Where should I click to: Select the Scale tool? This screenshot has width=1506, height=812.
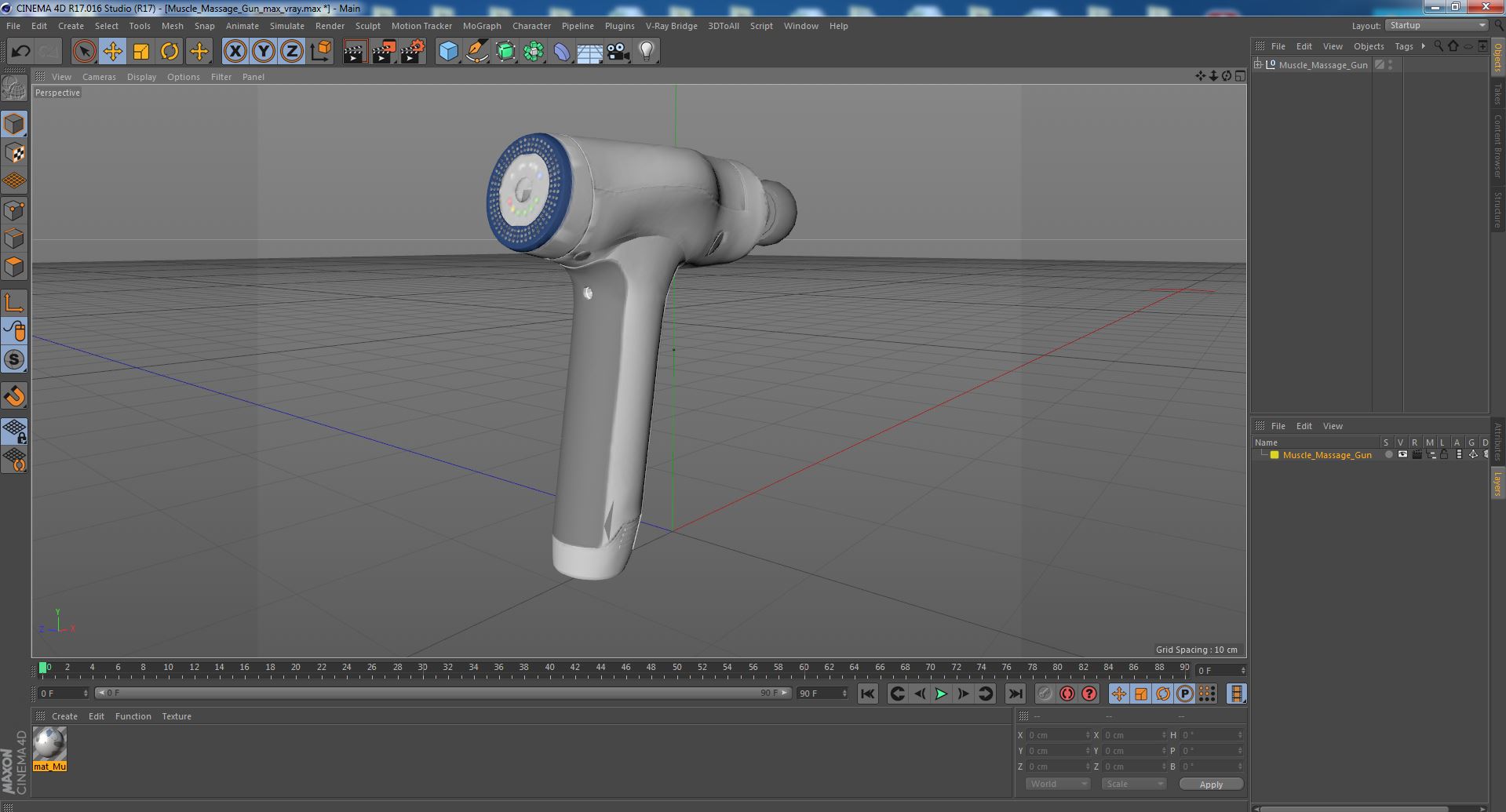coord(141,52)
